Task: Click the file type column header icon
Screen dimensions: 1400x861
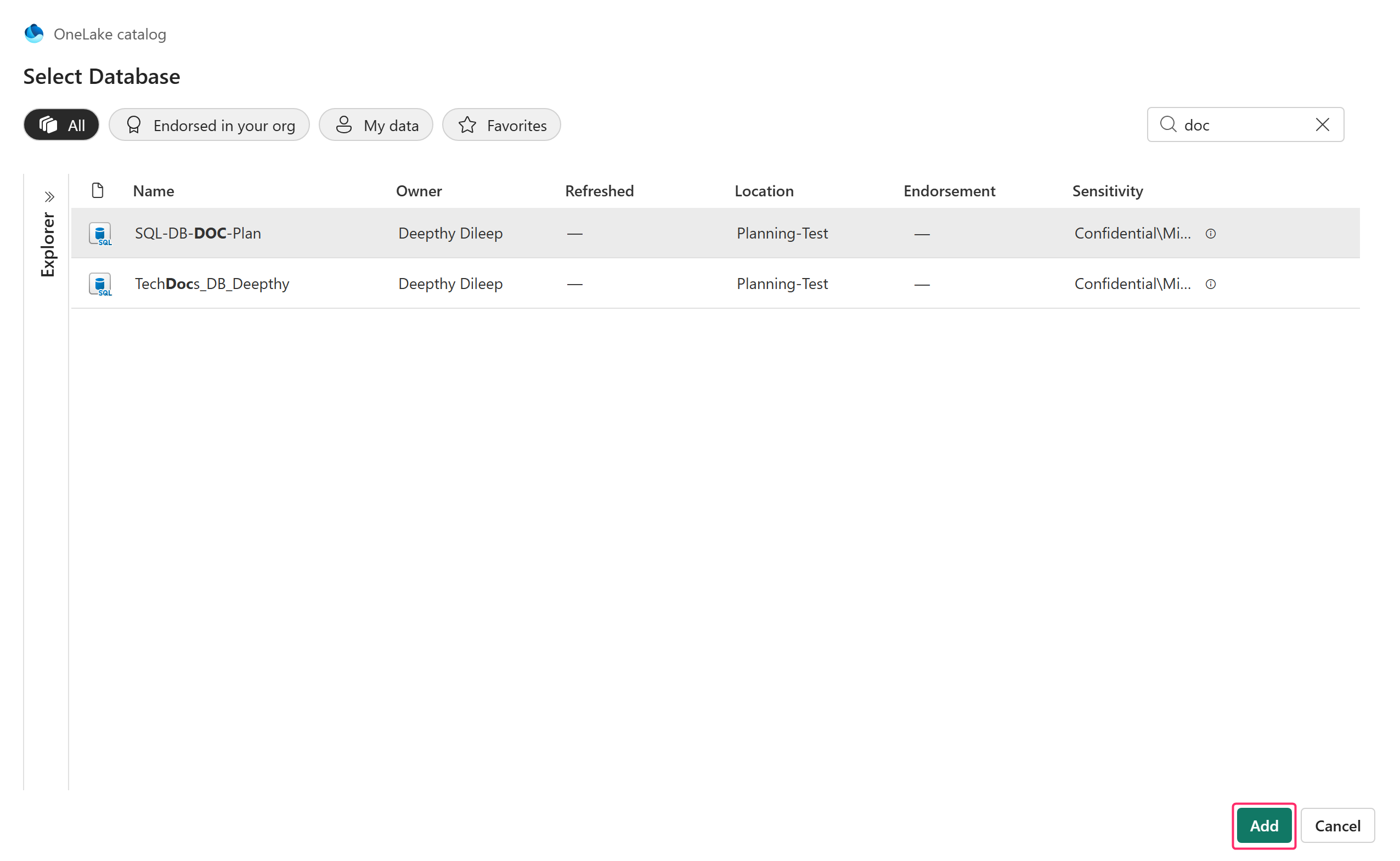Action: pos(98,190)
